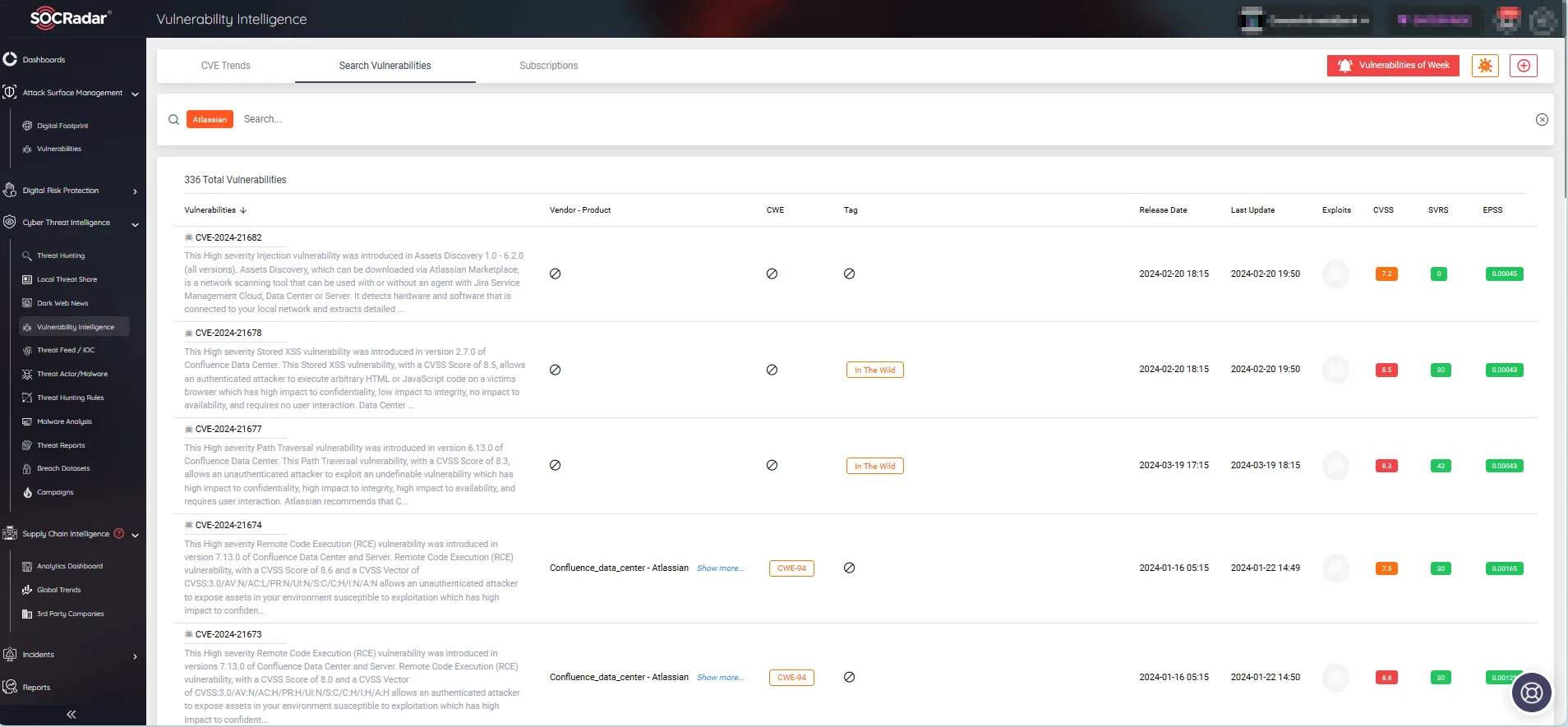
Task: Click the CVSS column header
Action: [x=1383, y=210]
